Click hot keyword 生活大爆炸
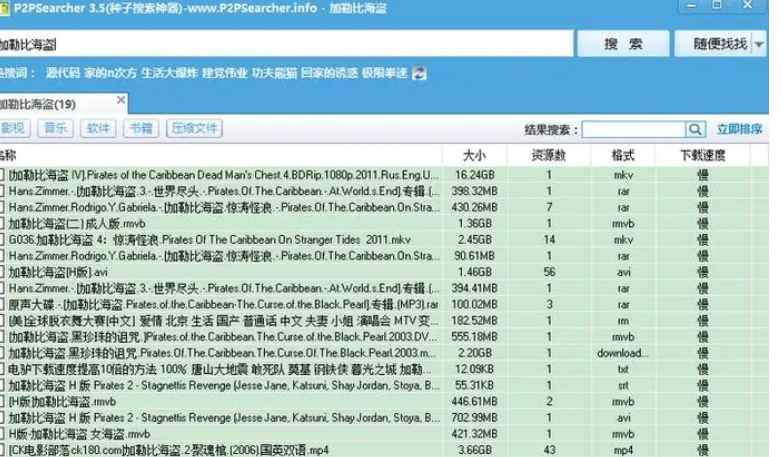Screen dimensions: 783x457 (x=169, y=73)
